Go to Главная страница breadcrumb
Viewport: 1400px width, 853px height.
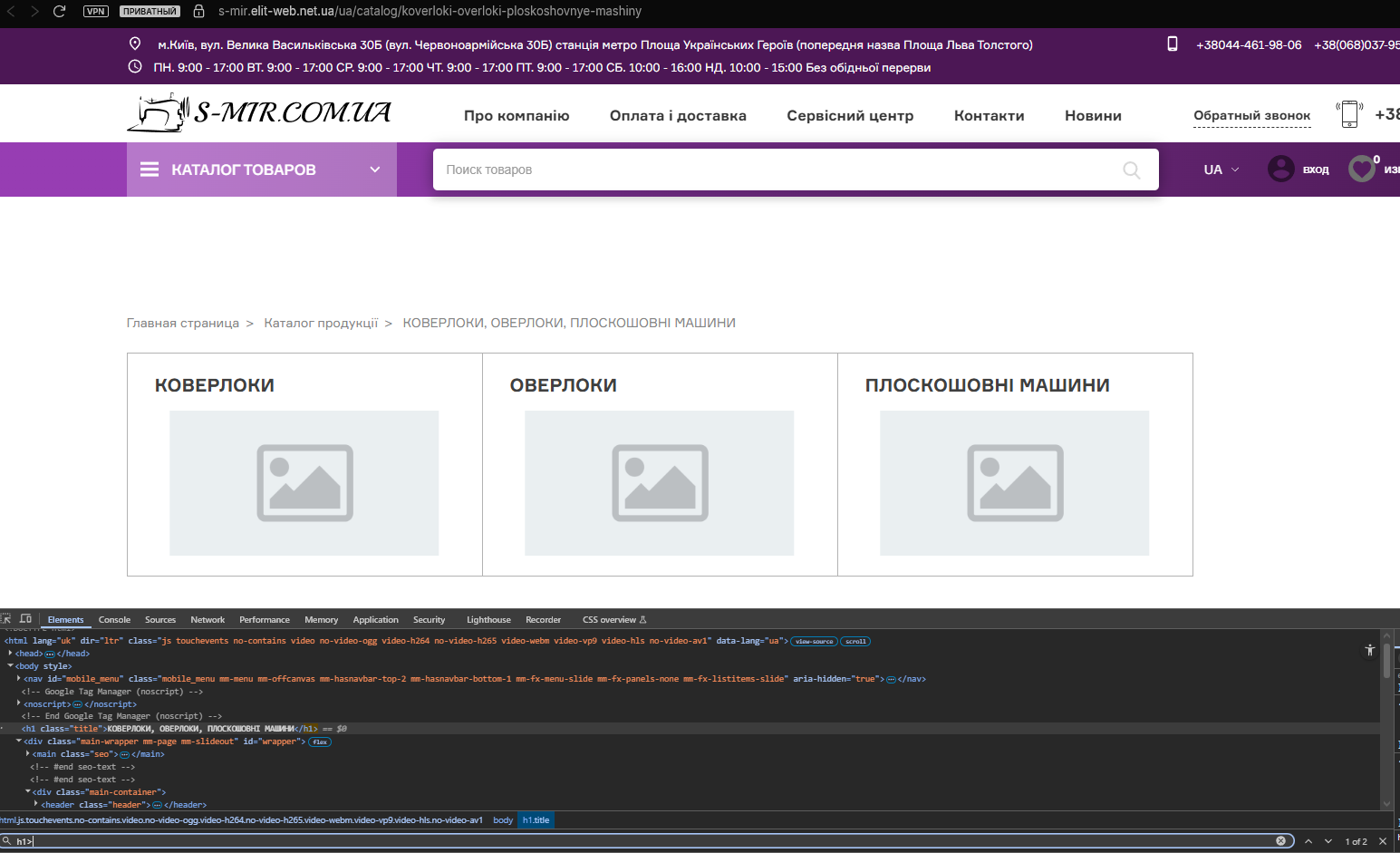(183, 323)
